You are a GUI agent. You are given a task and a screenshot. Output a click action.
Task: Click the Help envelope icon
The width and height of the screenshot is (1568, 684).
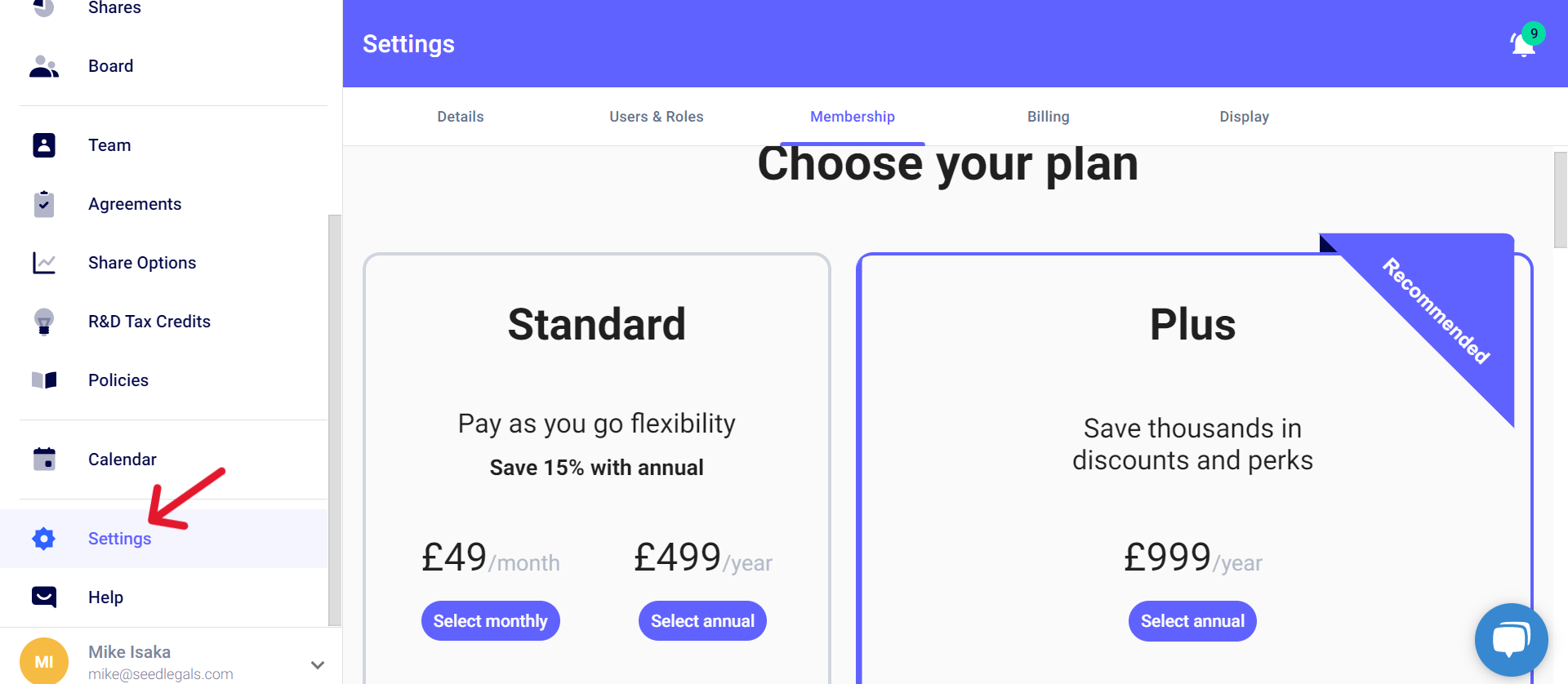click(44, 597)
